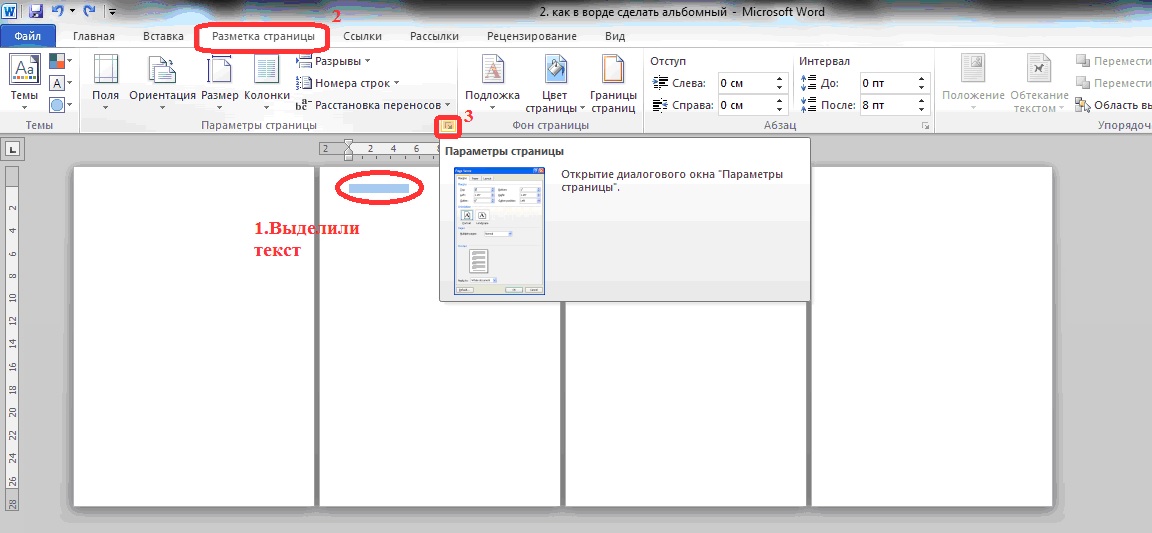
Task: Switch to the Главная tab
Action: (x=93, y=36)
